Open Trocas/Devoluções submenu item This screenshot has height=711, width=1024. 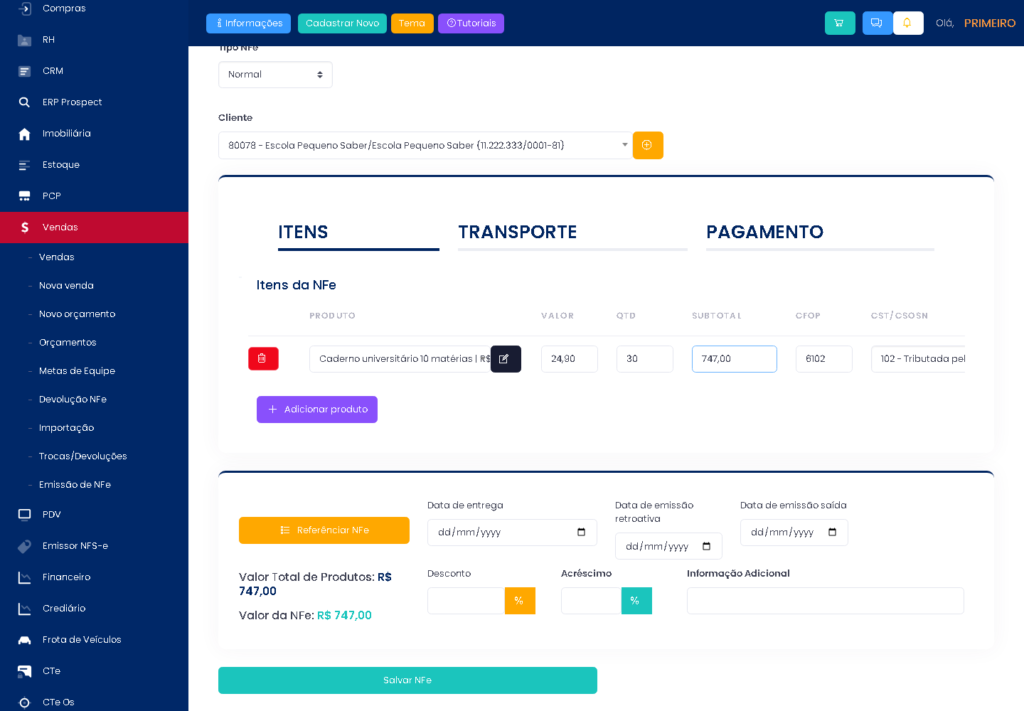(83, 456)
